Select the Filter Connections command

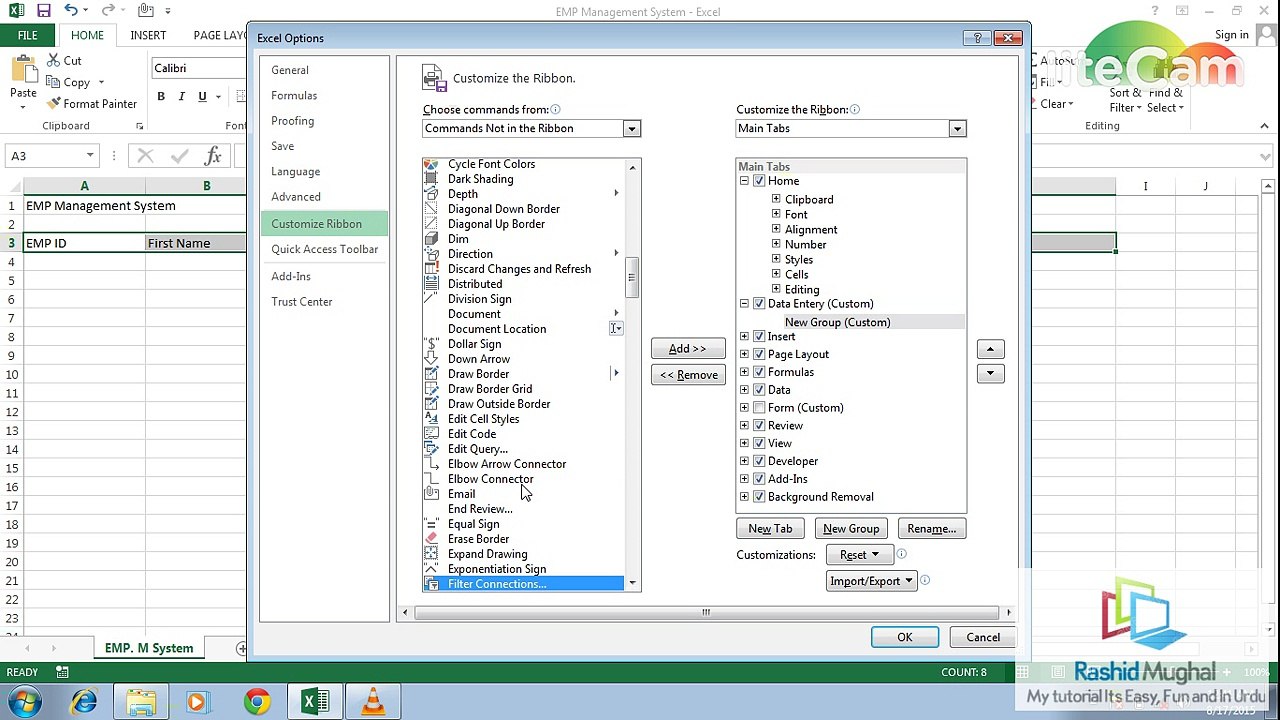tap(523, 584)
